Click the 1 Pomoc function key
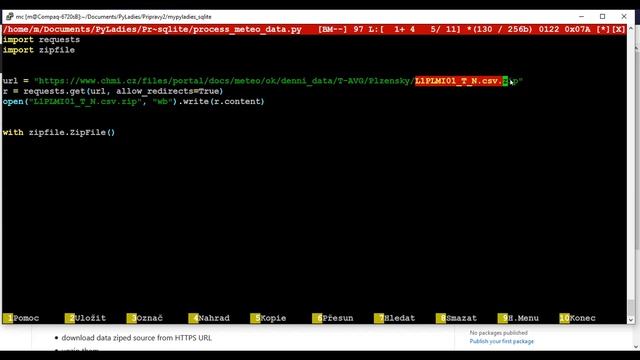 click(x=21, y=318)
